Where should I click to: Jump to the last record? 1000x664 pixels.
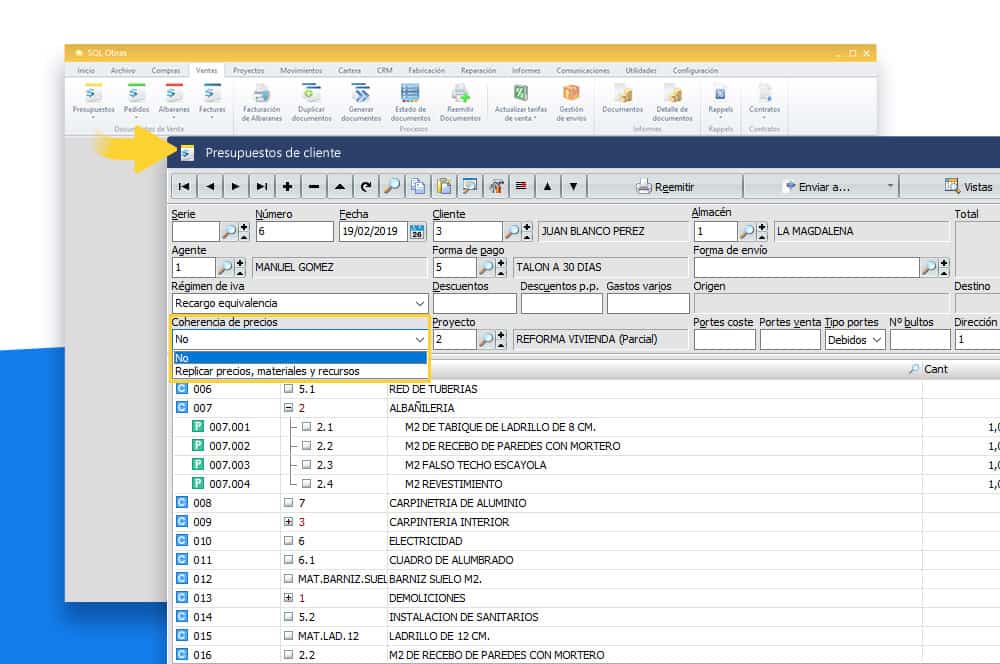coord(261,186)
